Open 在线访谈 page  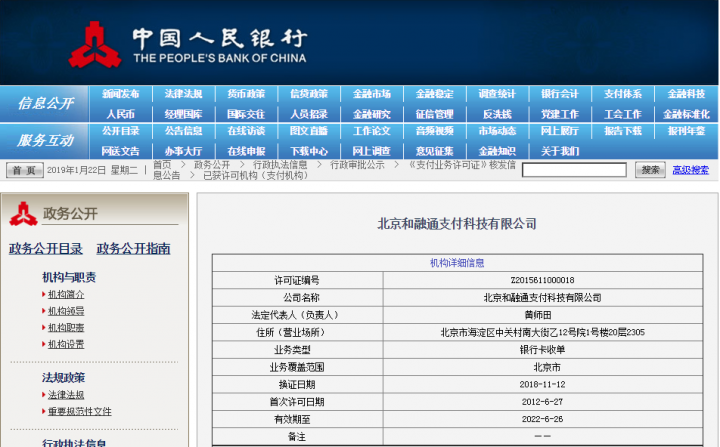[246, 131]
